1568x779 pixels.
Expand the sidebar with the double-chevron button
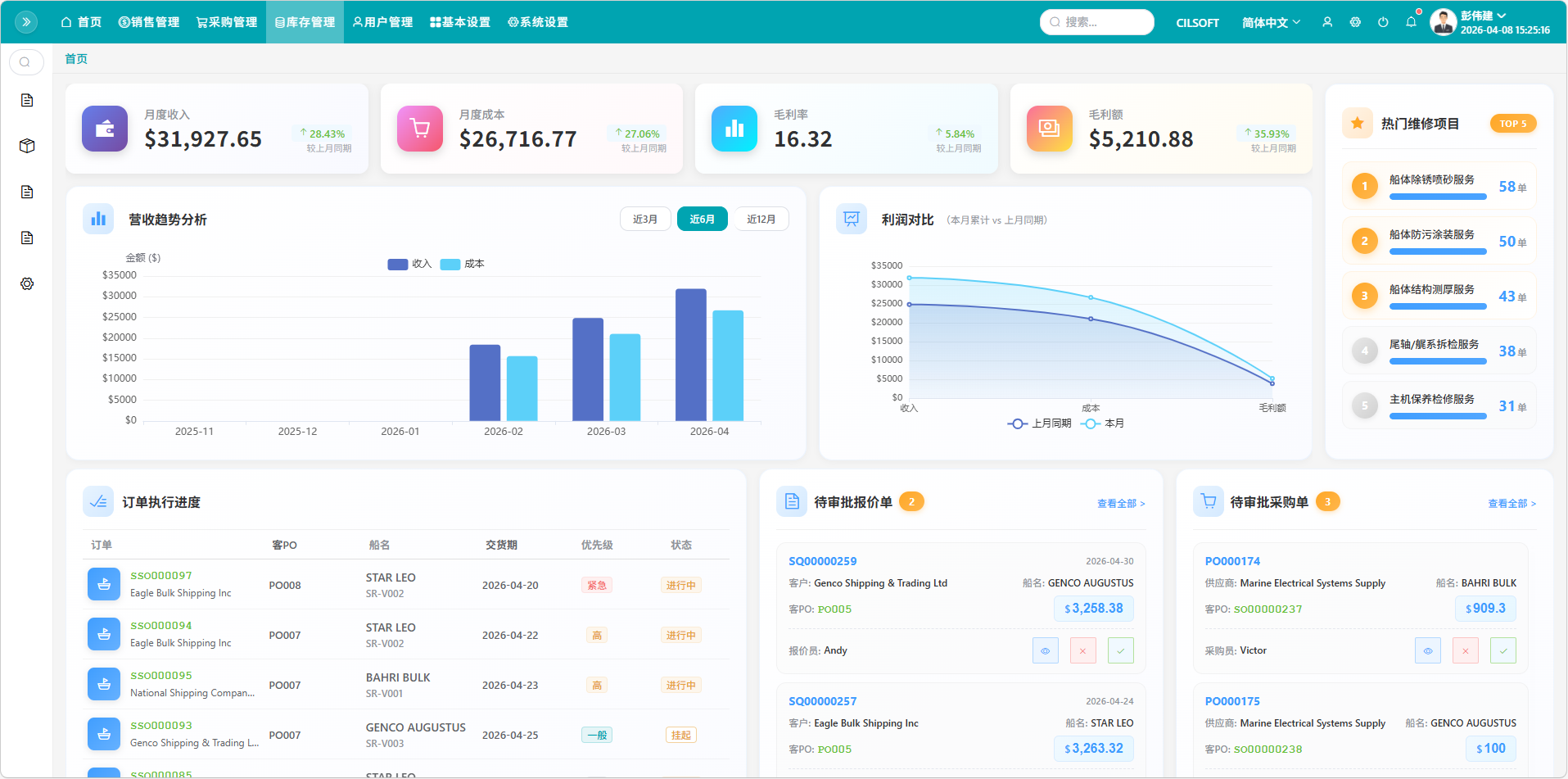[26, 22]
